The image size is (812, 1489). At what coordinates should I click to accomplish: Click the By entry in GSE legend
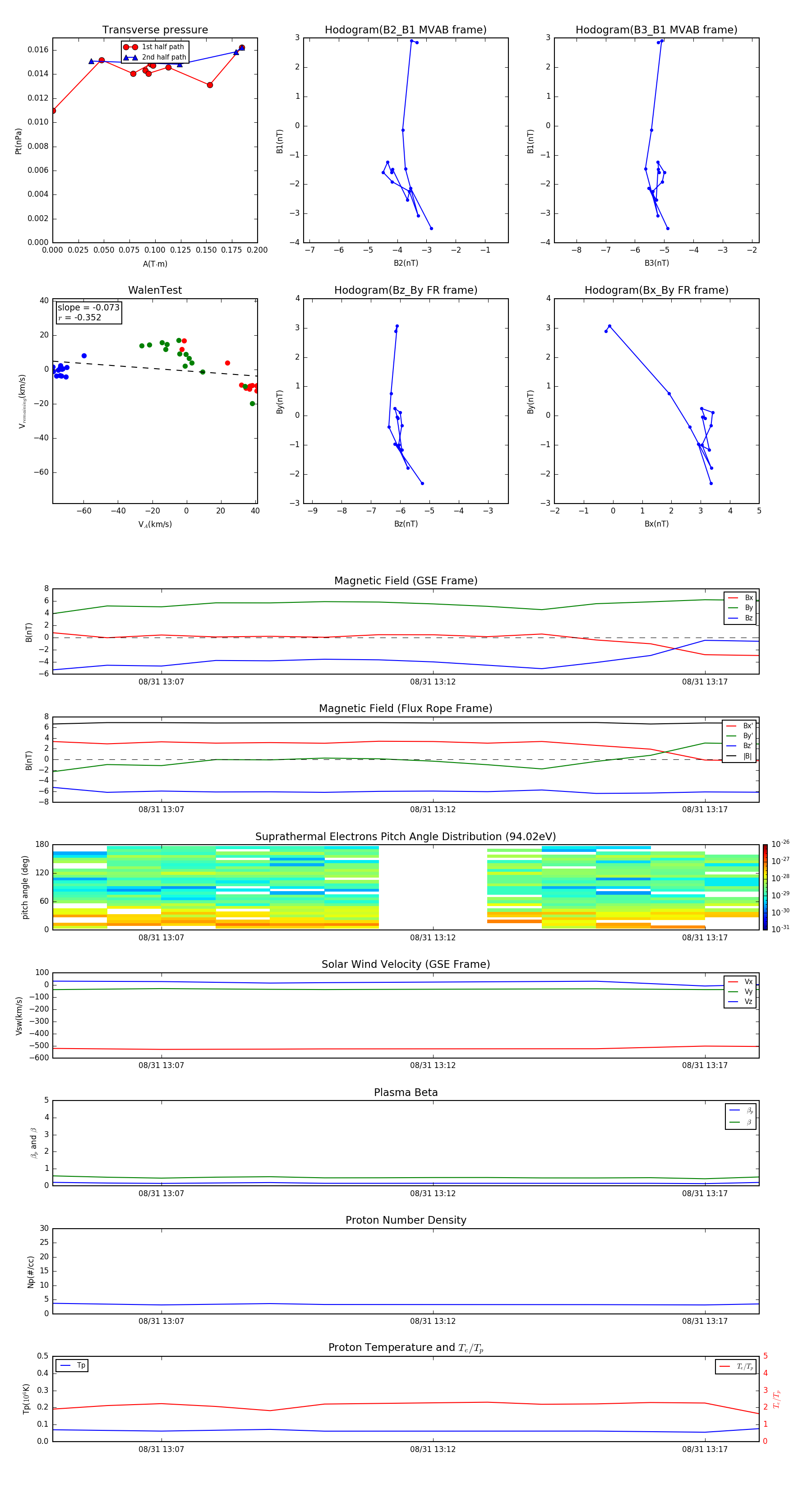(x=740, y=608)
